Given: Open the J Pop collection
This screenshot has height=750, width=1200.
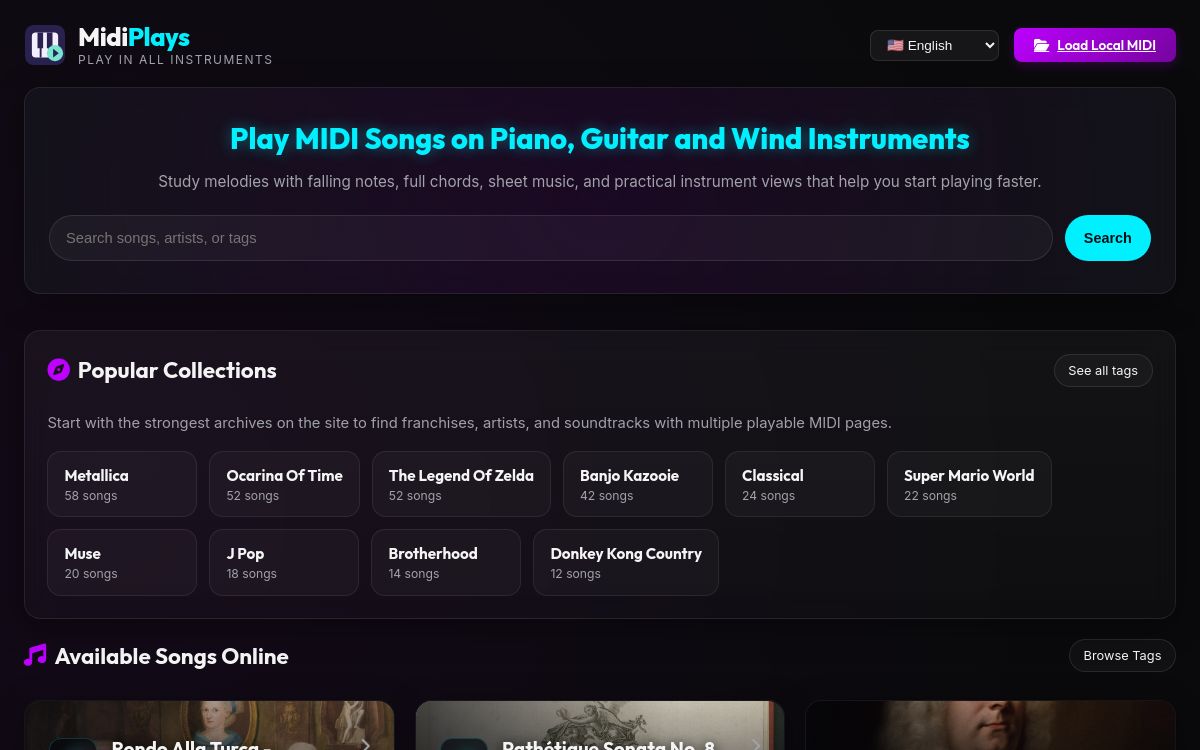Looking at the screenshot, I should click(284, 562).
